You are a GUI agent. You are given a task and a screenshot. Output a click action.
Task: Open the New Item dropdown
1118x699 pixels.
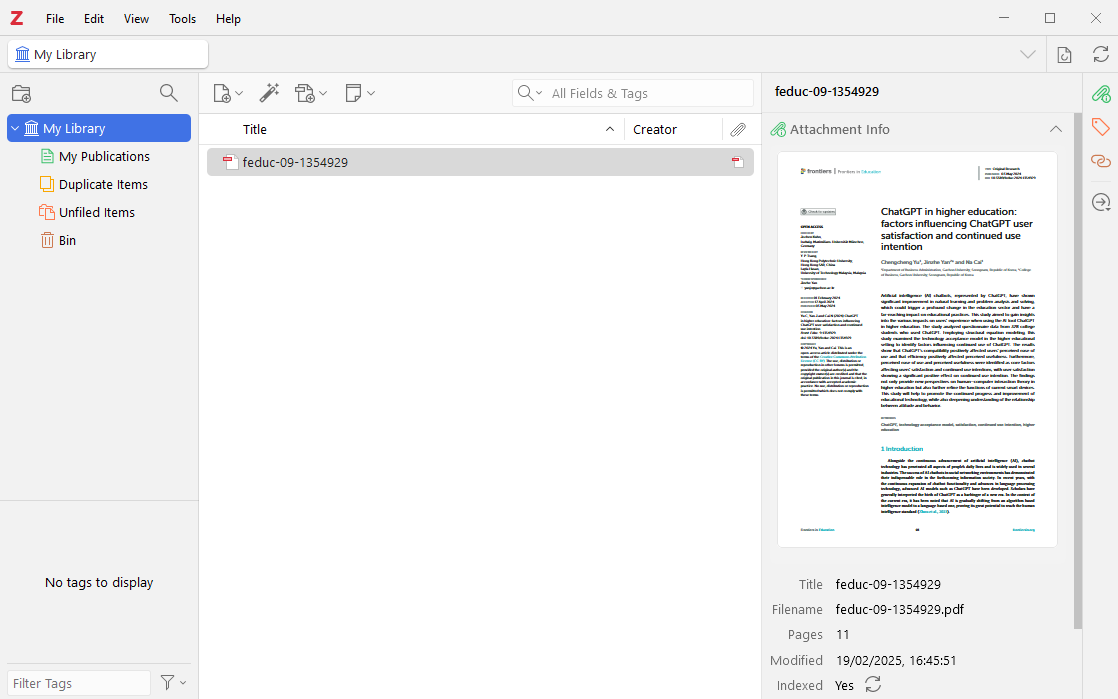coord(228,93)
